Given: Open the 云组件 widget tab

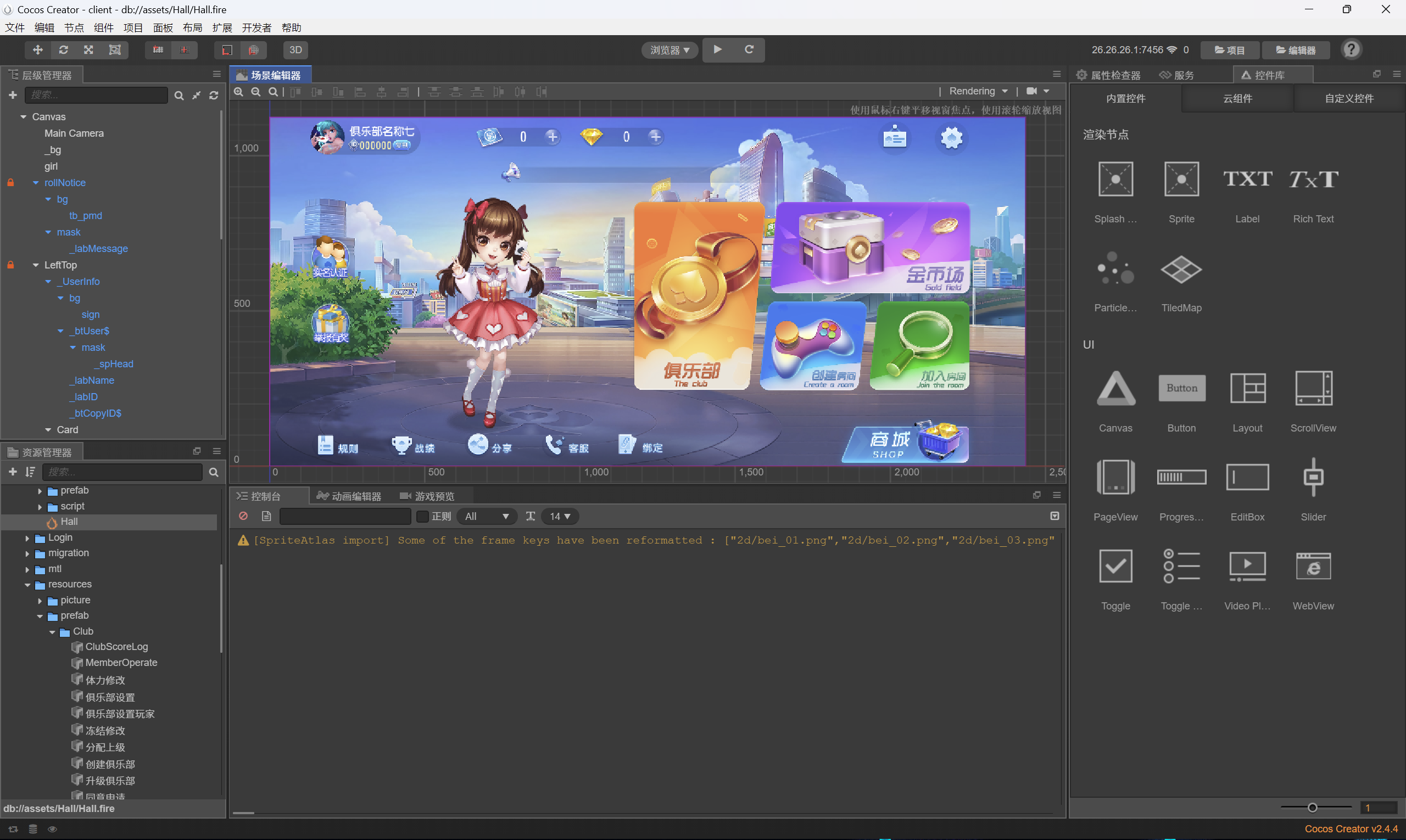Looking at the screenshot, I should coord(1237,98).
